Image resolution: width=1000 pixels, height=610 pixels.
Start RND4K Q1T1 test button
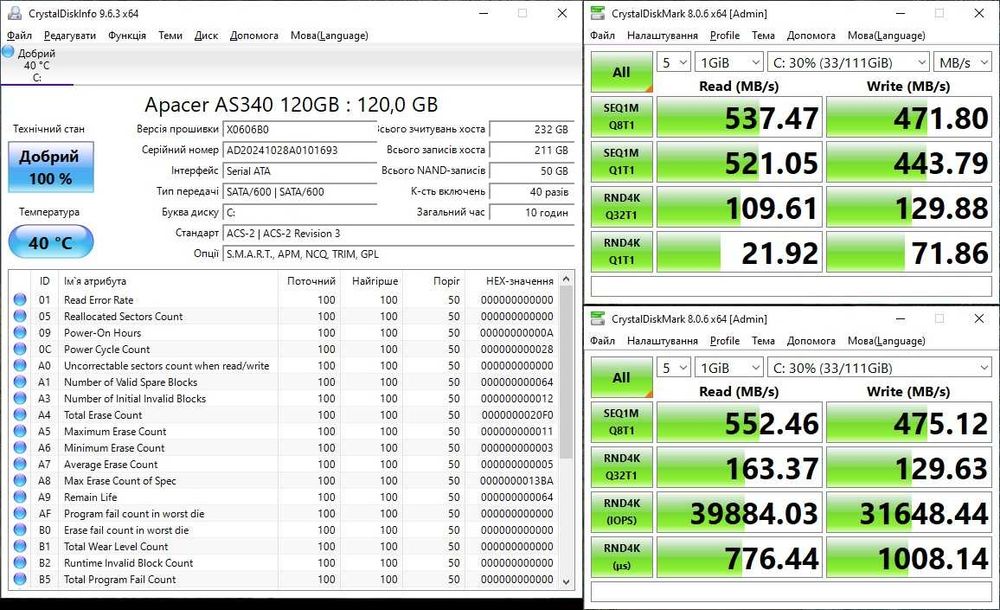click(622, 251)
